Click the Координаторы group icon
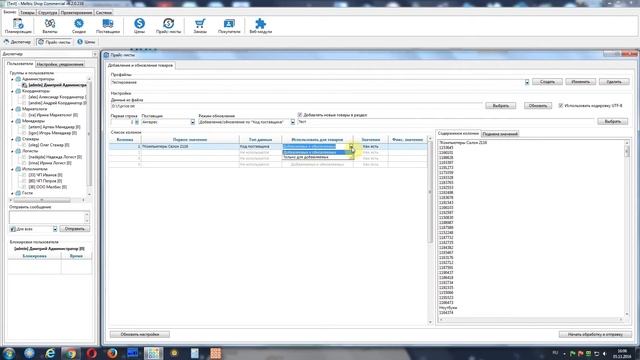 coord(18,91)
